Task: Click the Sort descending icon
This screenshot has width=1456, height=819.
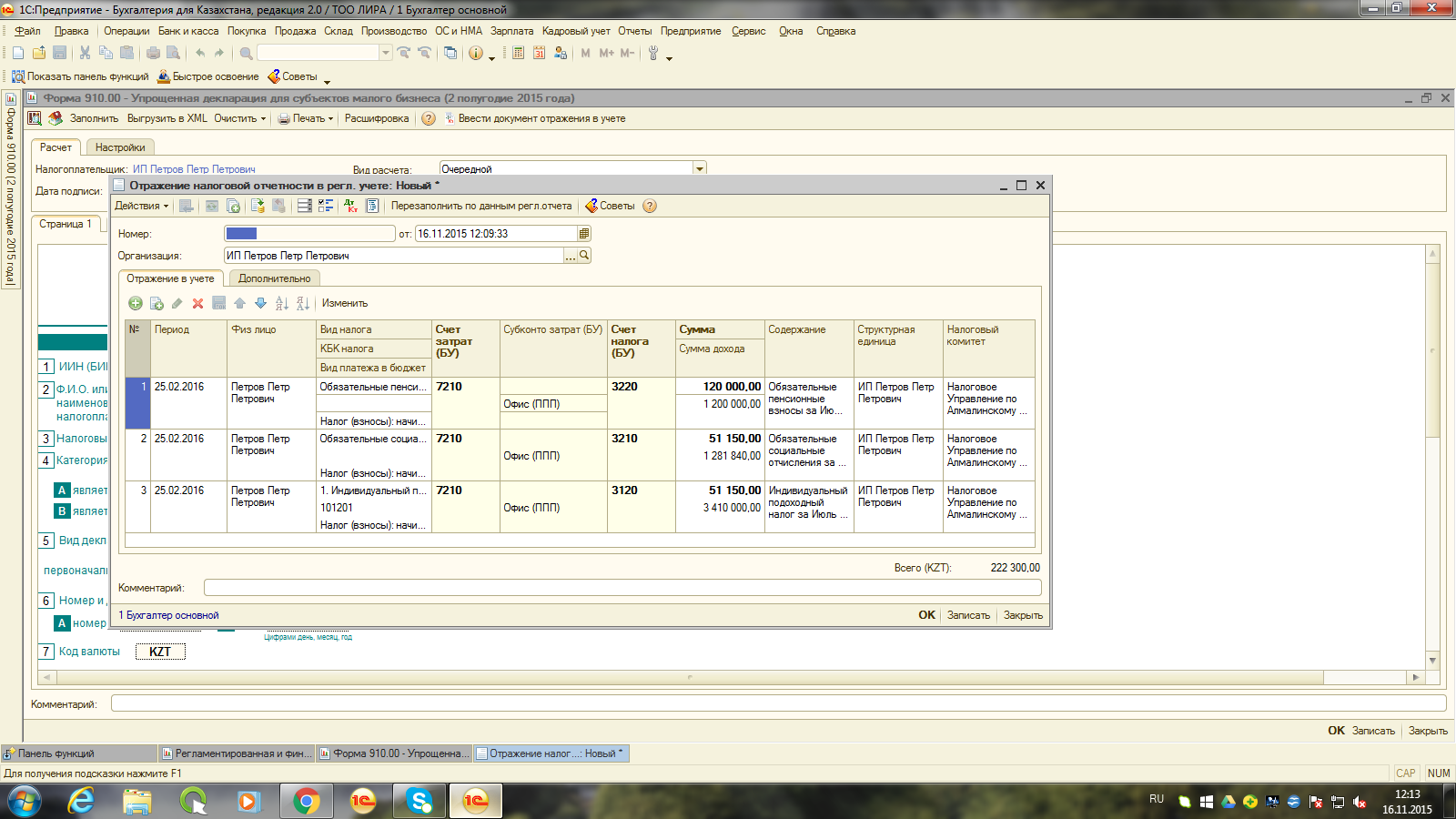Action: [x=303, y=303]
